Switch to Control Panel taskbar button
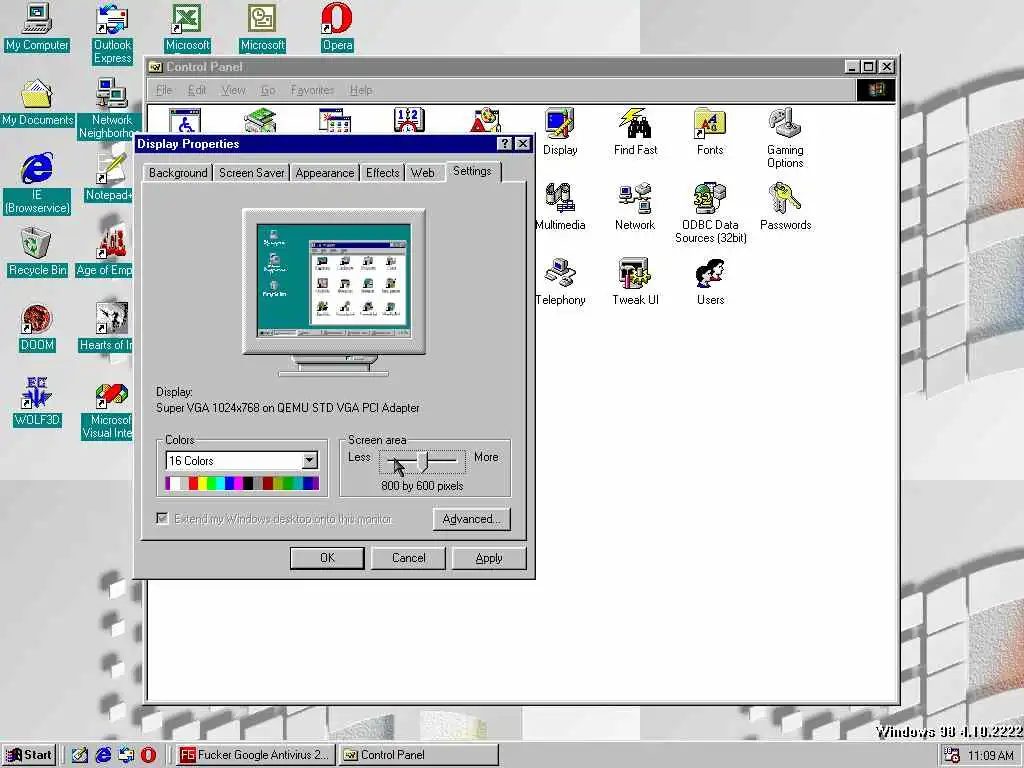 419,755
